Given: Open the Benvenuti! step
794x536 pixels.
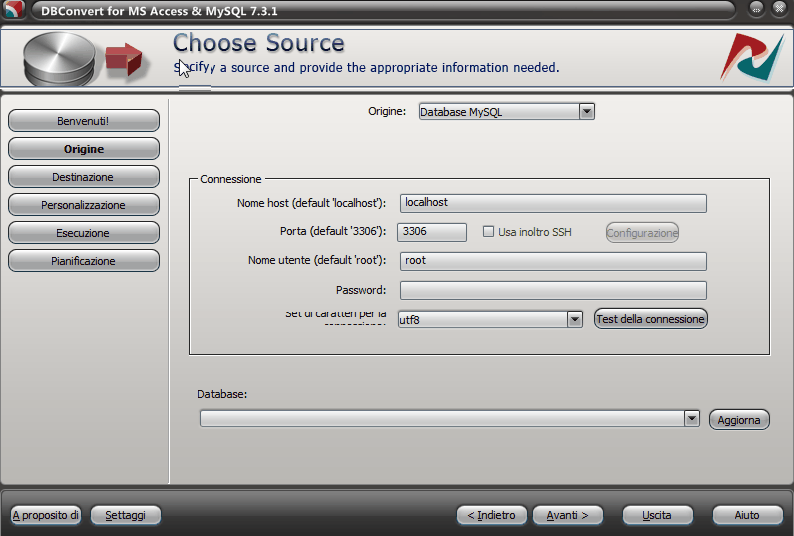Looking at the screenshot, I should tap(84, 121).
